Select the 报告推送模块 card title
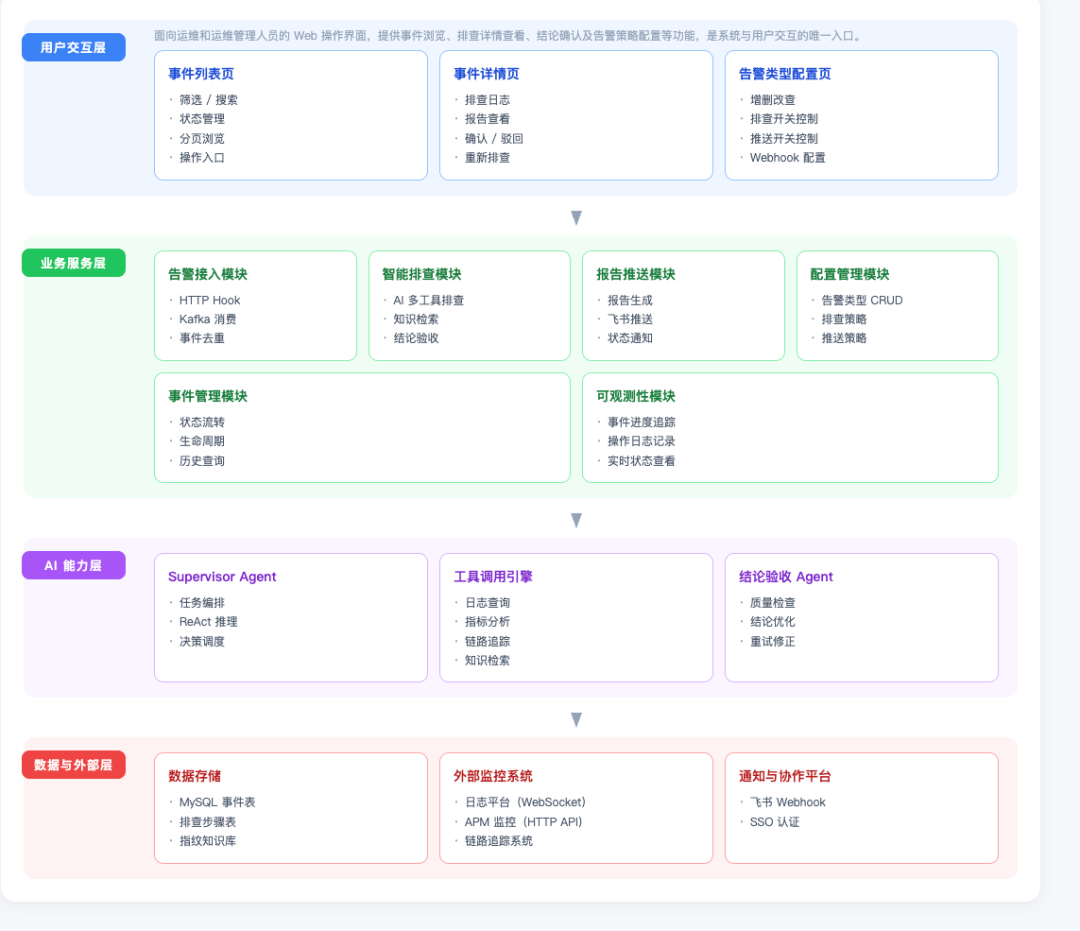Image resolution: width=1080 pixels, height=931 pixels. pos(636,274)
